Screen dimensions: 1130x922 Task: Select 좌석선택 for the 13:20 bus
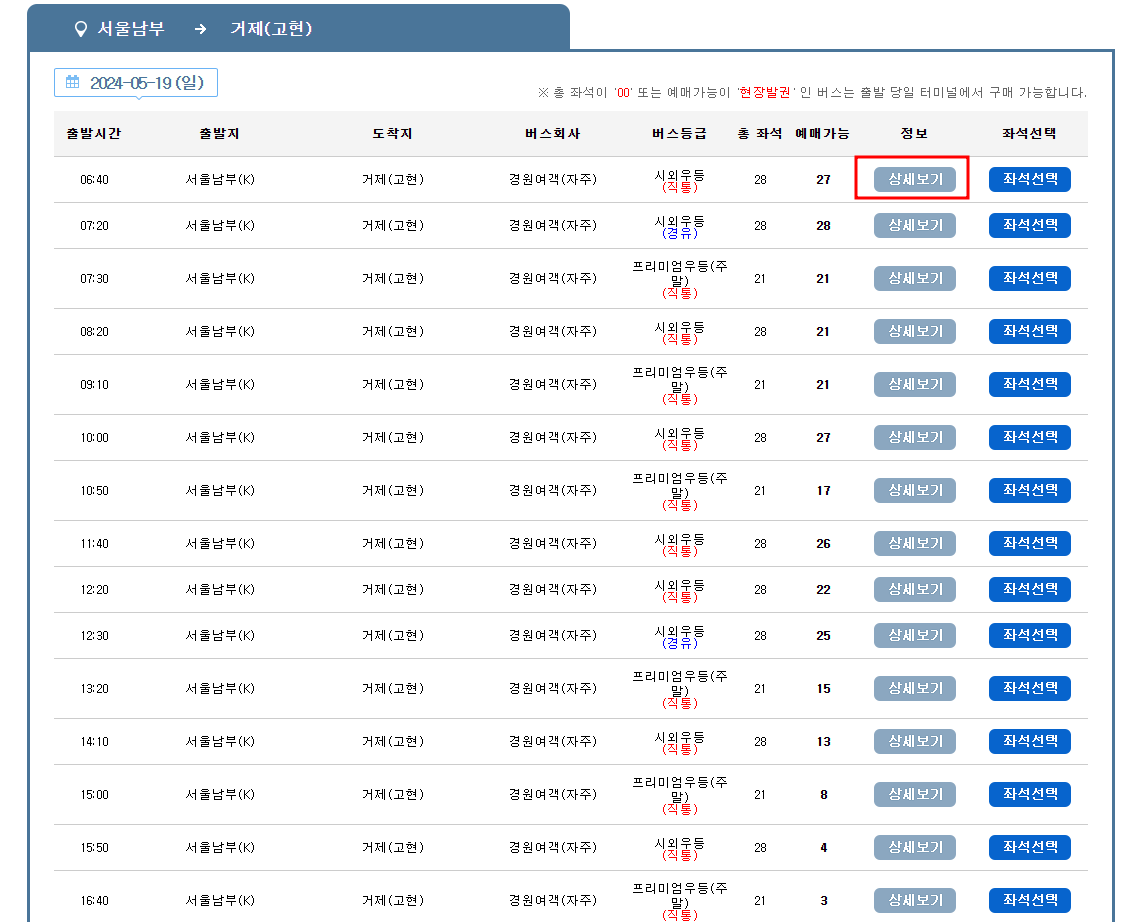[x=1030, y=688]
